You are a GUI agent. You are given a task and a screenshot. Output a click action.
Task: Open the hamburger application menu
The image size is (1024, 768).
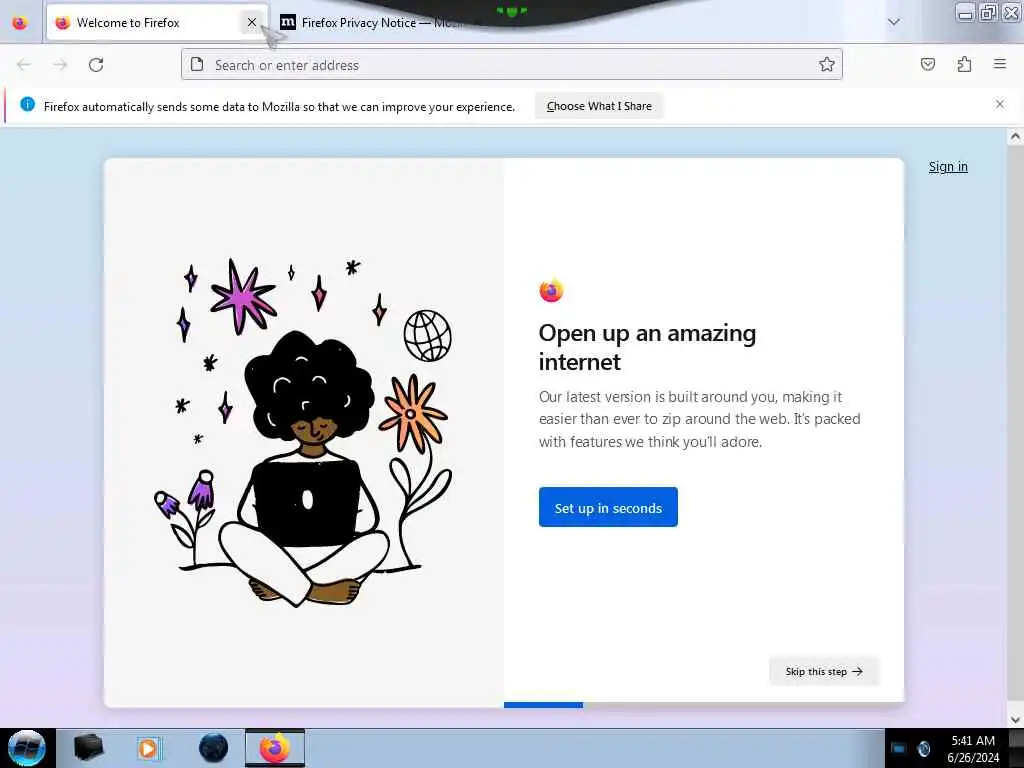[1000, 64]
